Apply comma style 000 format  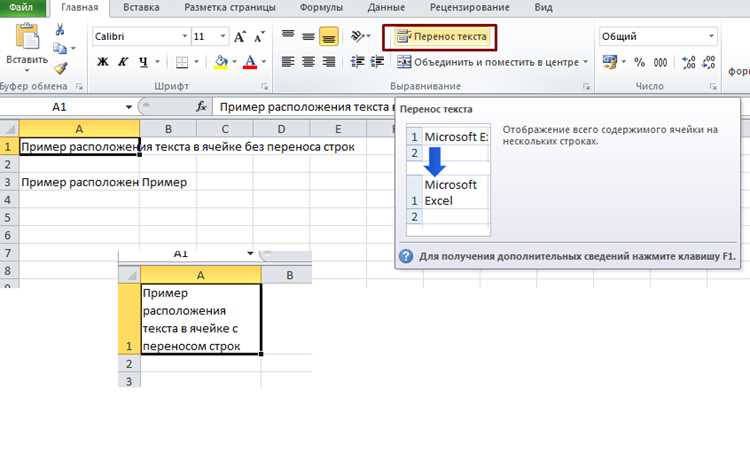click(x=661, y=62)
